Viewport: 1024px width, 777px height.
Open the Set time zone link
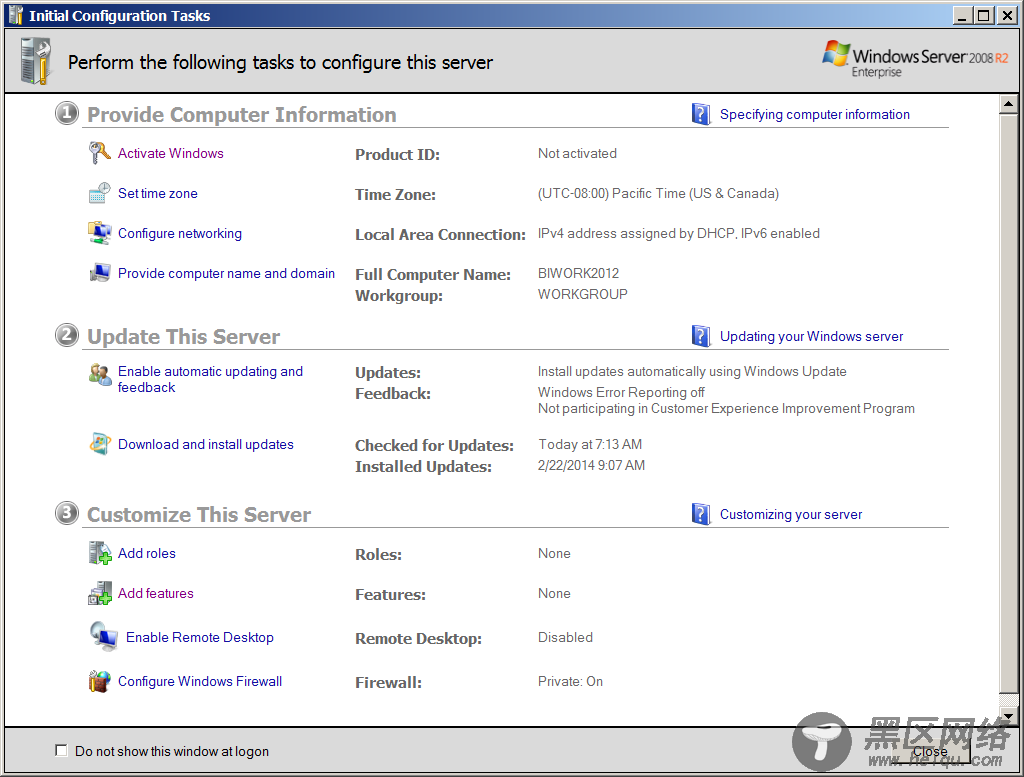pyautogui.click(x=157, y=193)
